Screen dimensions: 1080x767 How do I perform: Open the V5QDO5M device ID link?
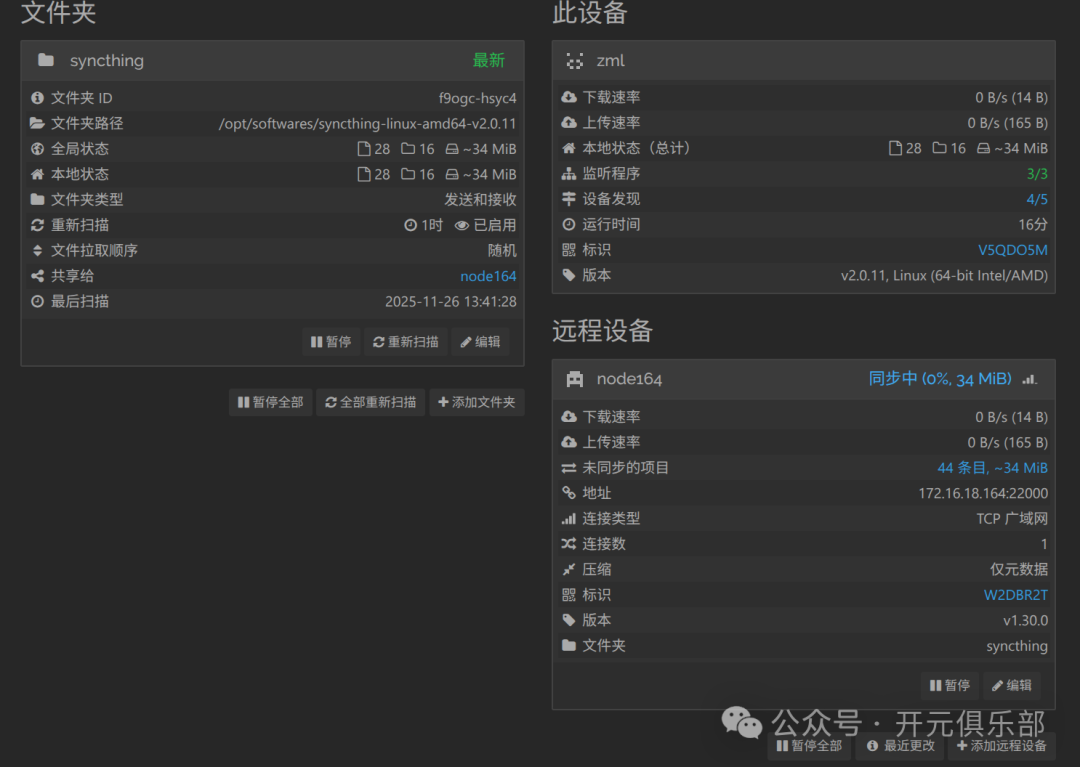pos(1012,250)
